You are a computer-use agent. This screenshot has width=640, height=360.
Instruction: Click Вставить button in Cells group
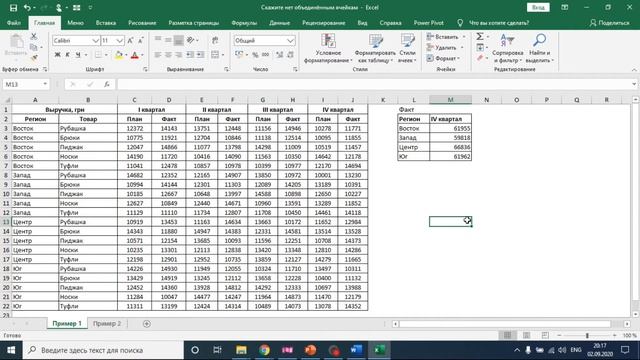[445, 37]
